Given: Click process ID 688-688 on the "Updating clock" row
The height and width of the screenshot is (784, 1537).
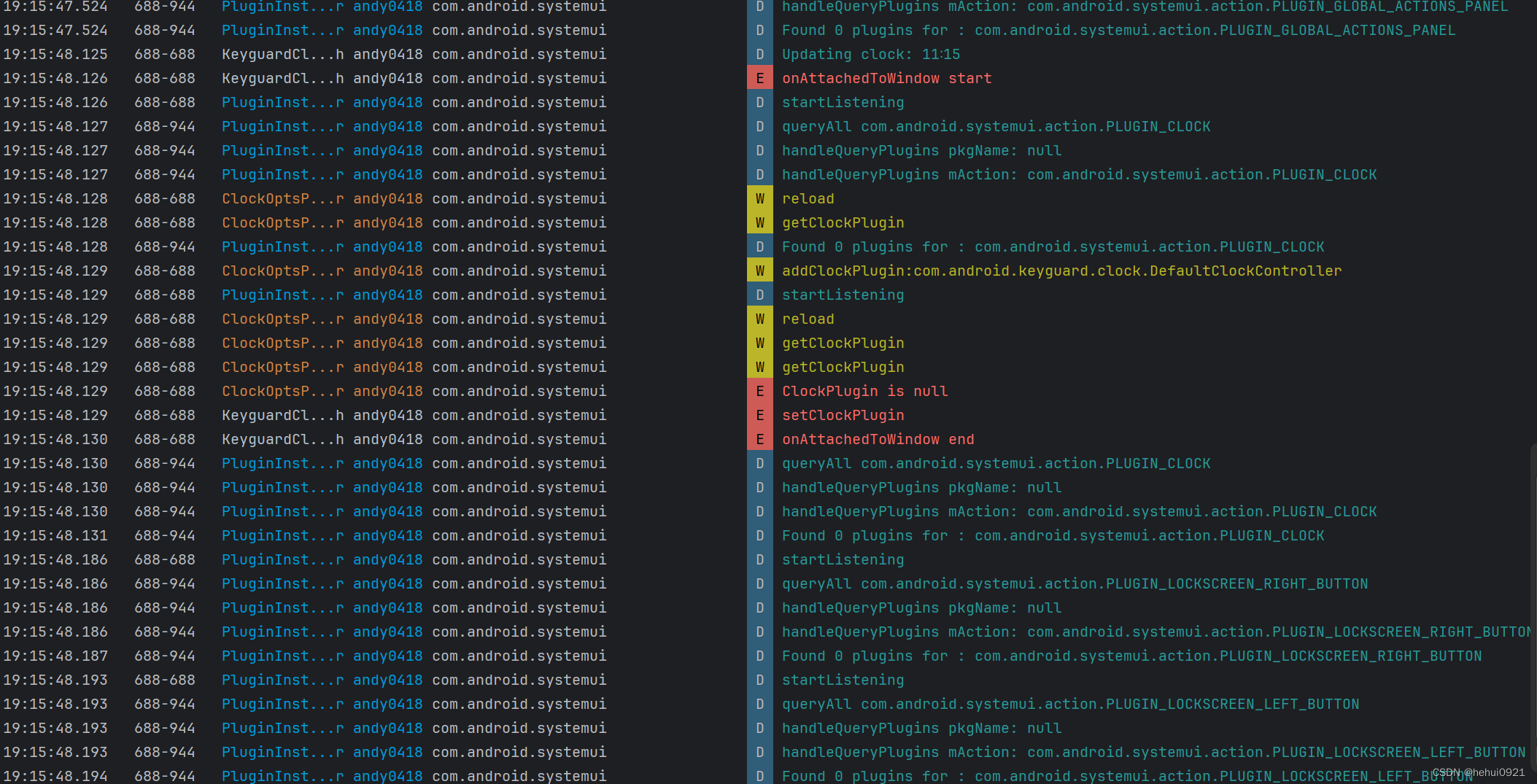Looking at the screenshot, I should pyautogui.click(x=165, y=55).
